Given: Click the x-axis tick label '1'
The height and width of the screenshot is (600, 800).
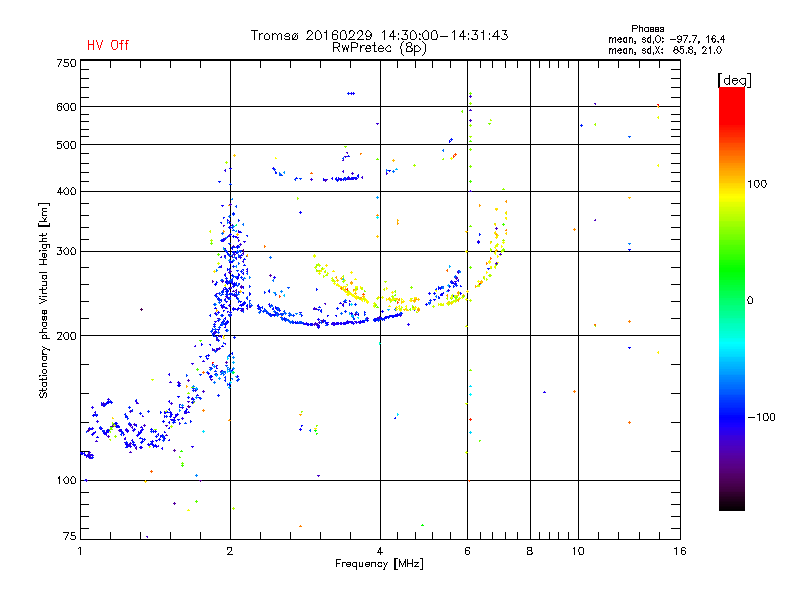Looking at the screenshot, I should [80, 551].
